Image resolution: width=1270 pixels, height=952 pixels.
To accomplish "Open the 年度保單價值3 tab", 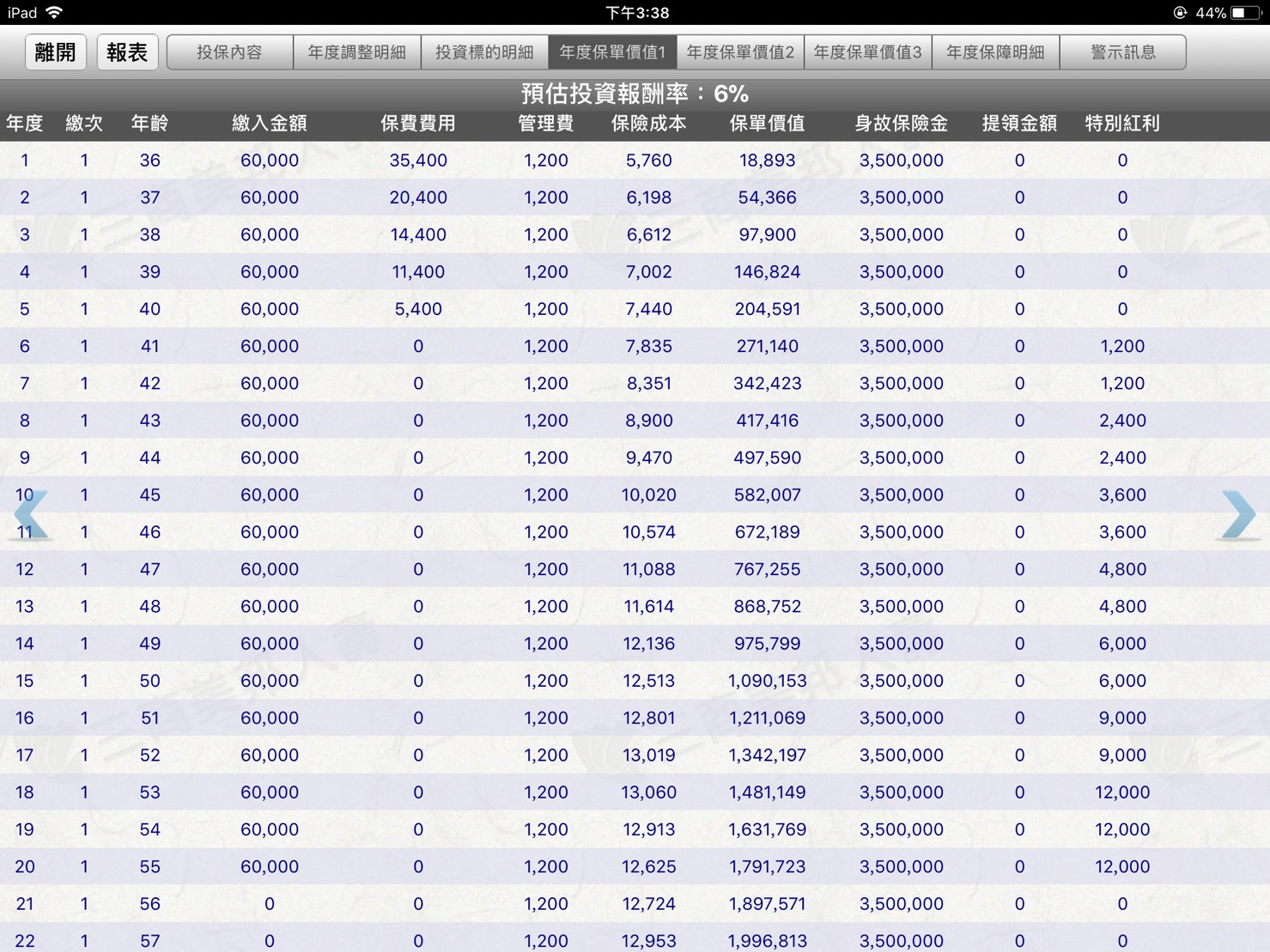I will click(x=867, y=52).
